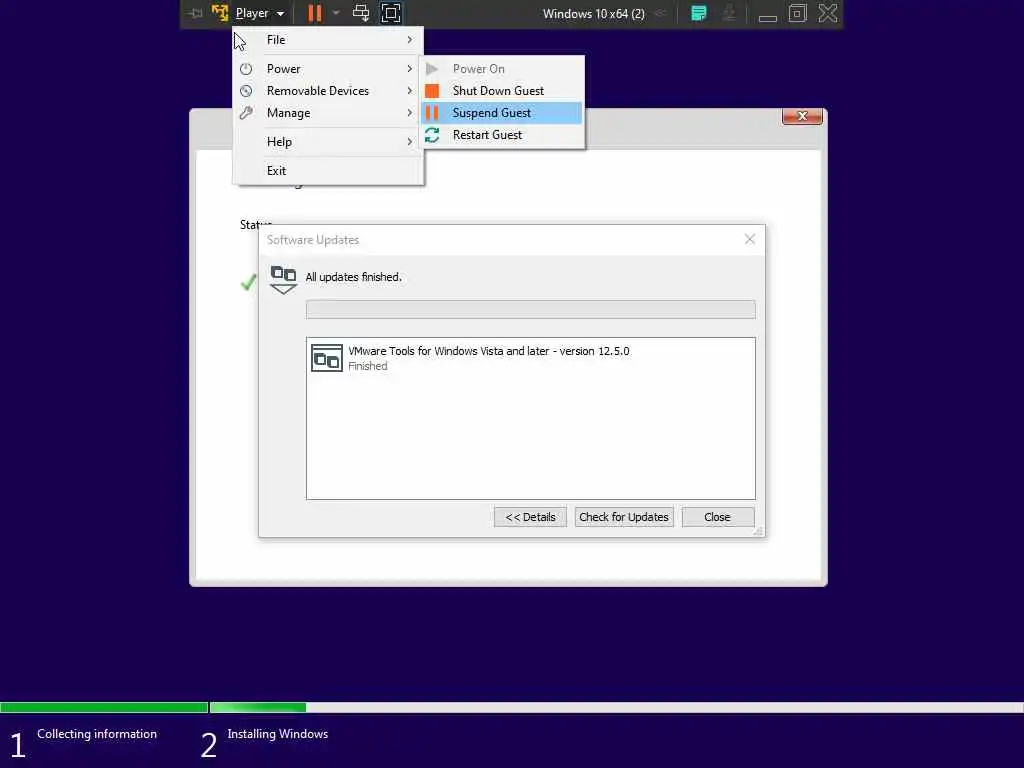Click the Software Updates dialog title
The width and height of the screenshot is (1024, 768).
coord(313,240)
